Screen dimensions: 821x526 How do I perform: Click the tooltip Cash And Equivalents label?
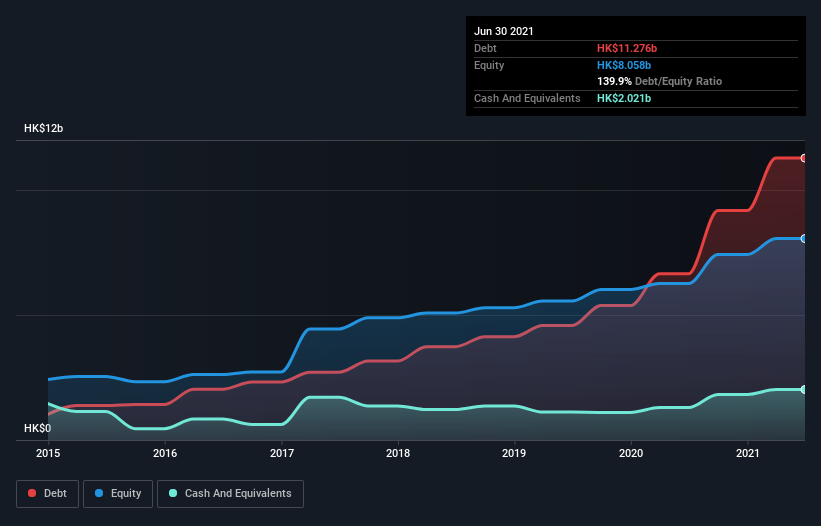point(527,98)
